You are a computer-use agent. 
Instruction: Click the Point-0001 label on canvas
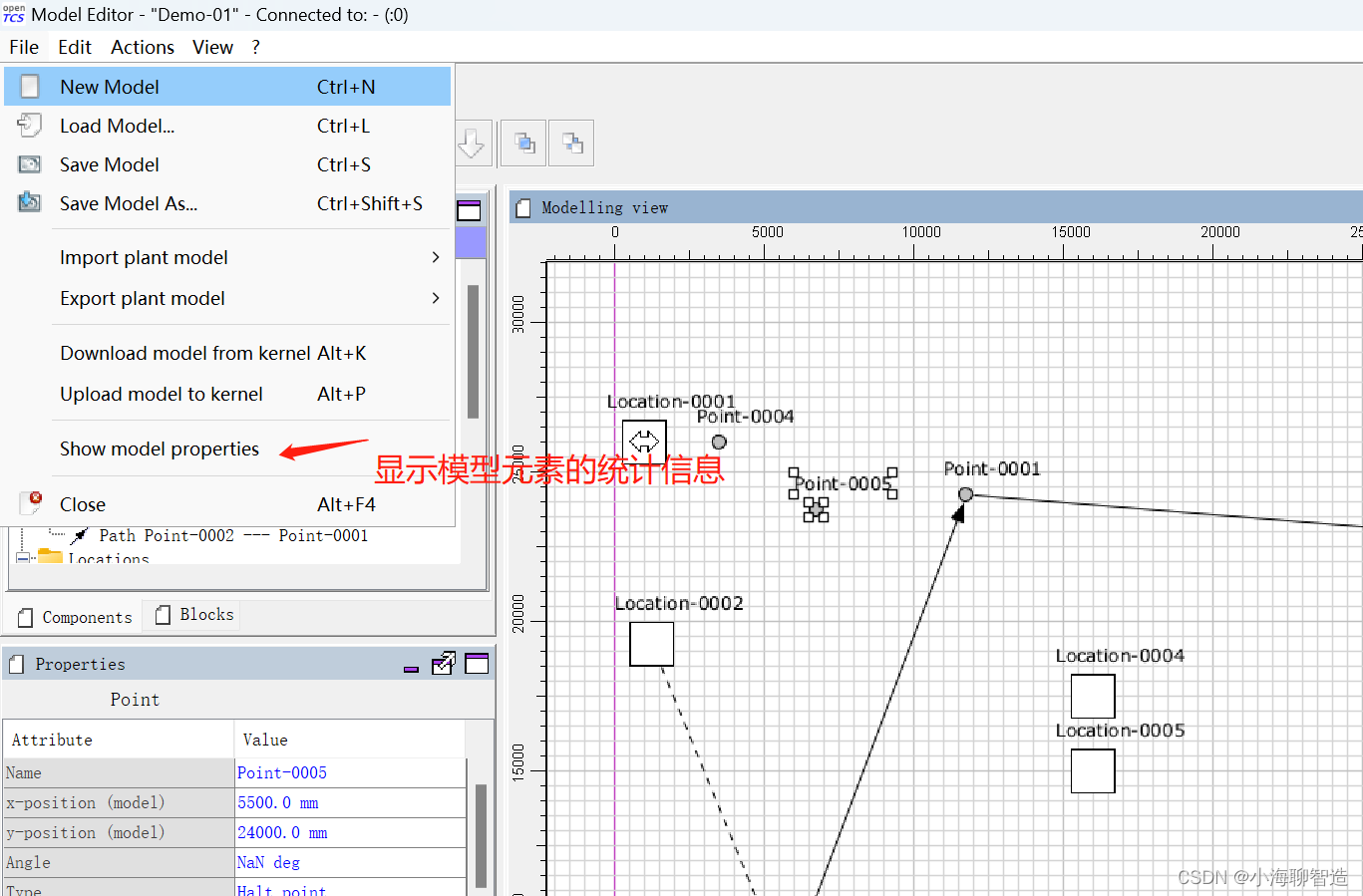coord(992,468)
